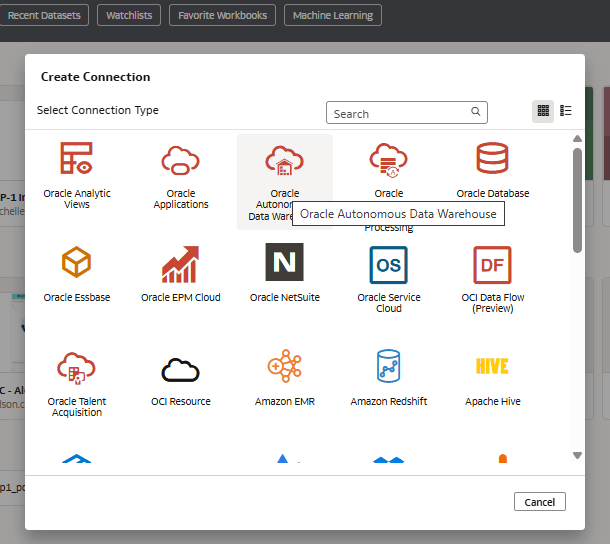This screenshot has height=544, width=610.
Task: Click the Amazon Redshift label
Action: tap(389, 401)
